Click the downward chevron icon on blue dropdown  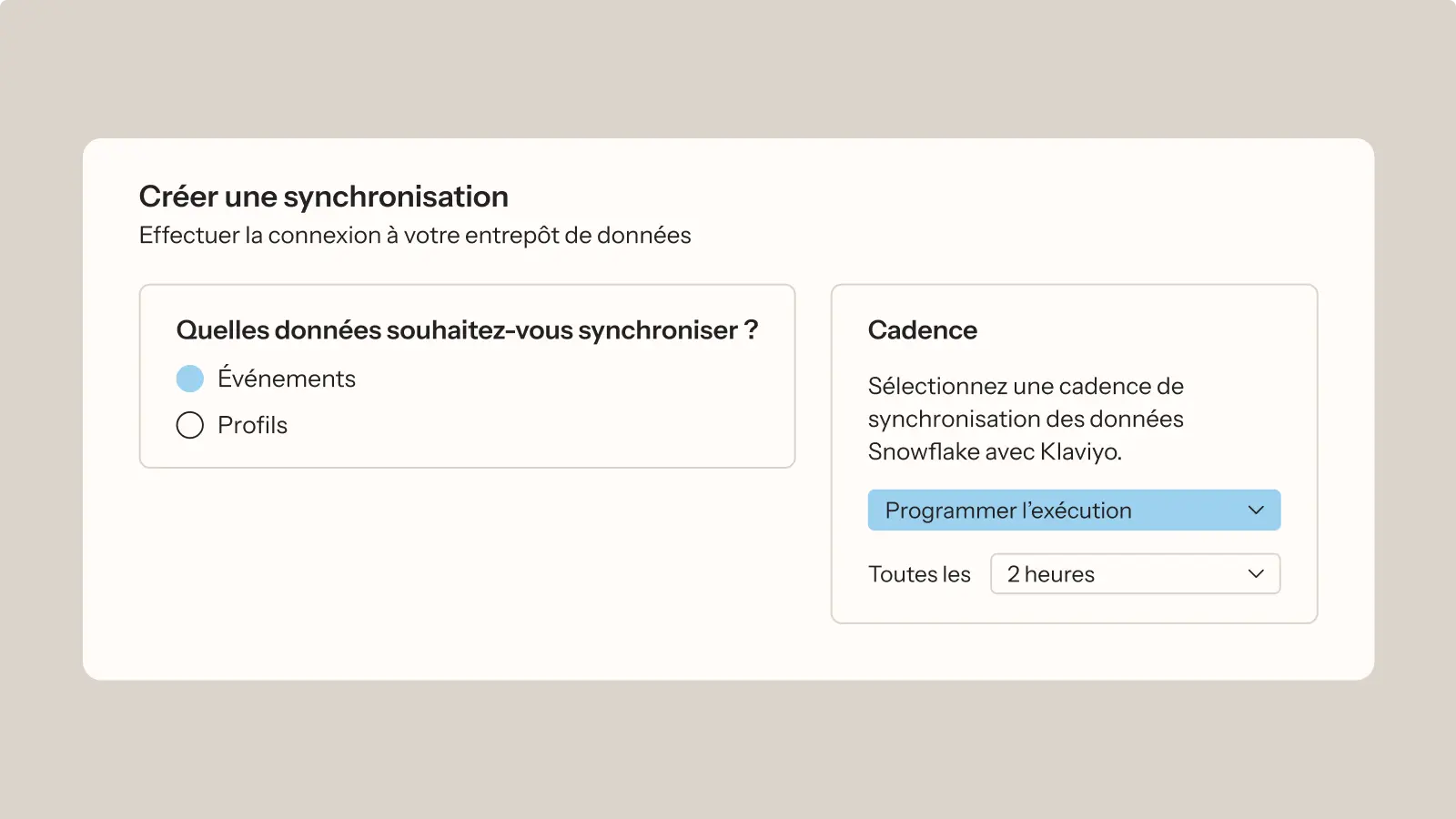click(x=1257, y=510)
